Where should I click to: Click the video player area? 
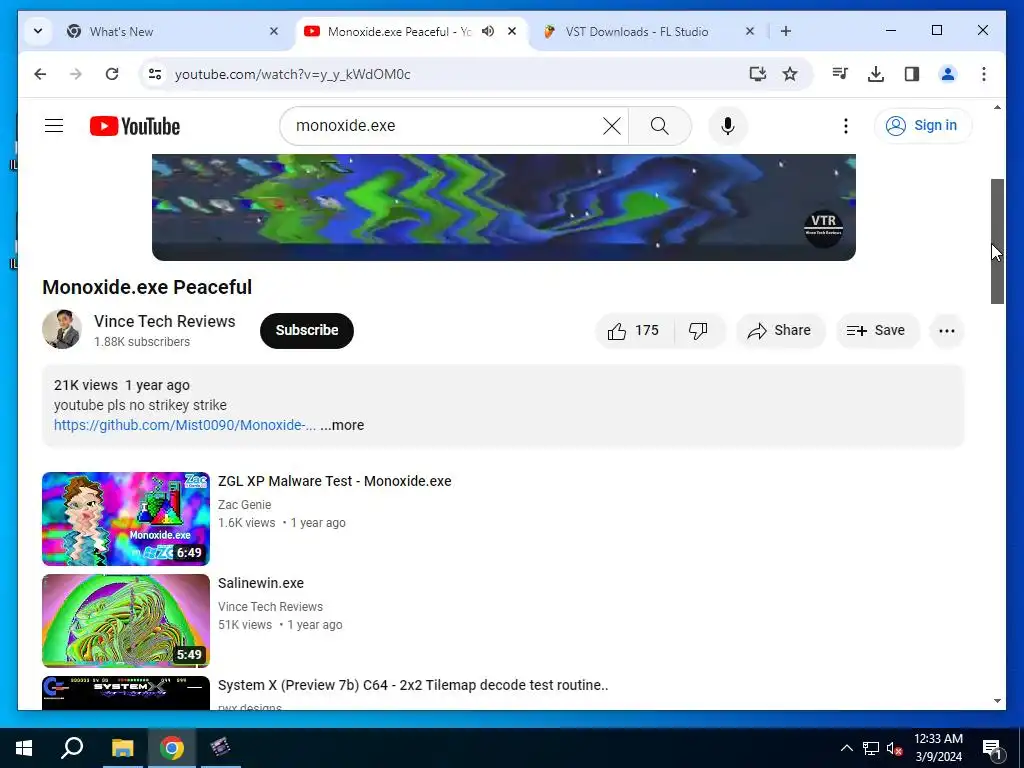pyautogui.click(x=504, y=207)
